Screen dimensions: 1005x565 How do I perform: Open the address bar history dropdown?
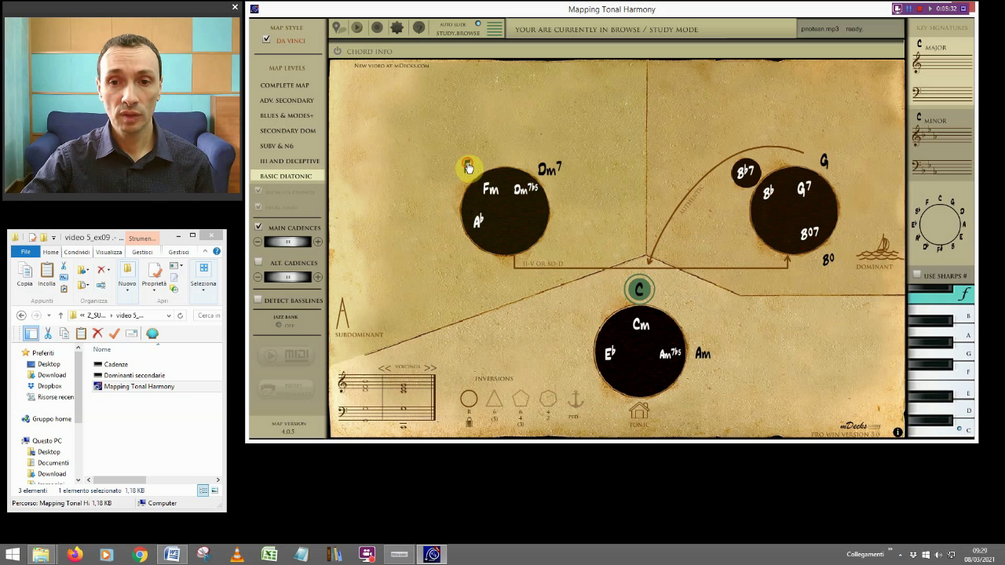click(x=169, y=315)
